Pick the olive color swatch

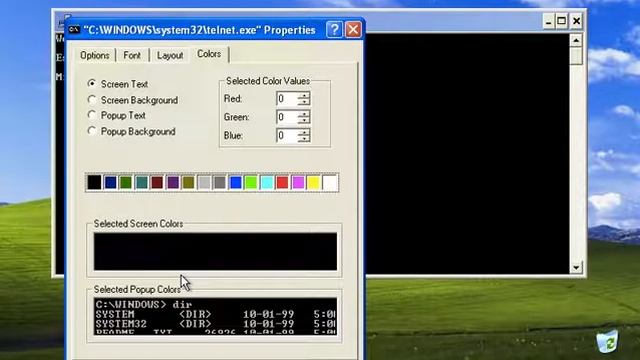pos(189,182)
